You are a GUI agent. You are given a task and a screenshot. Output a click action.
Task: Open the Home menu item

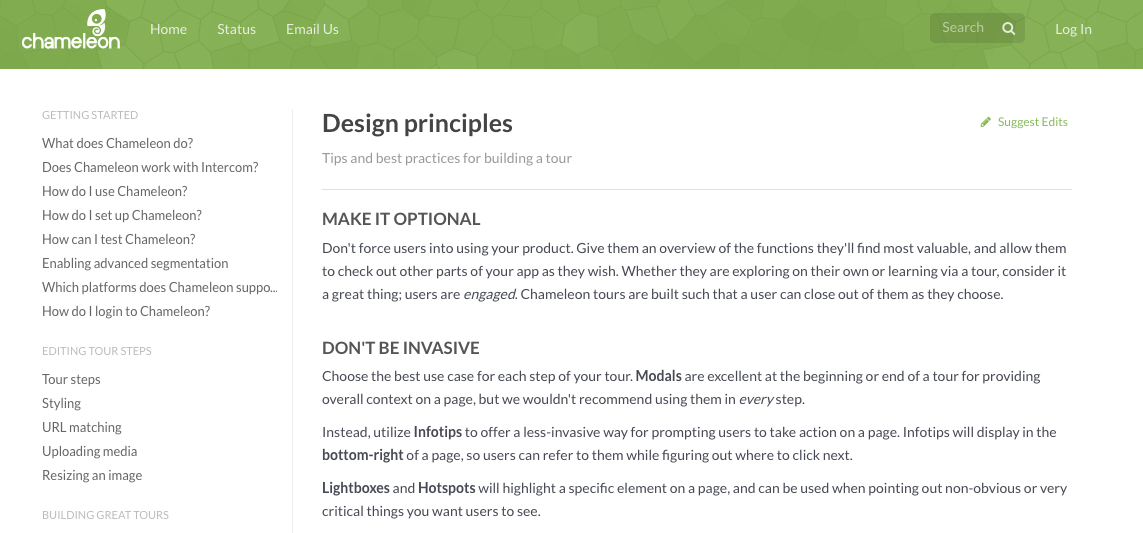pos(168,29)
